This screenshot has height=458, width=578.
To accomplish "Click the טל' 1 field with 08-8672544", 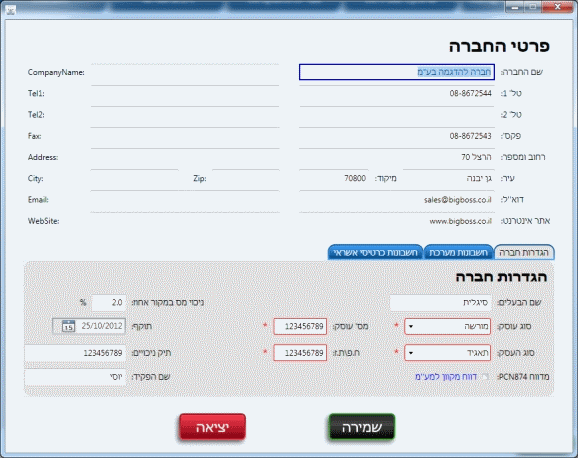I will [397, 94].
